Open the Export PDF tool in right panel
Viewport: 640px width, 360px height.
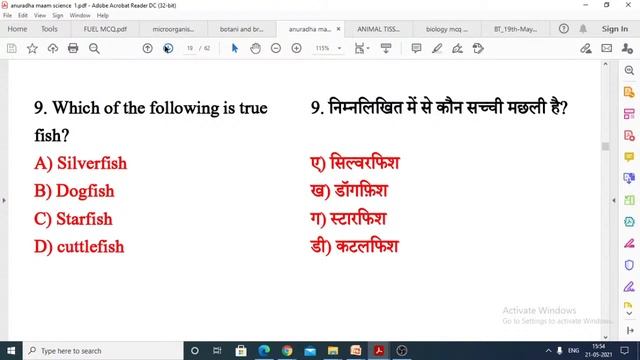pyautogui.click(x=629, y=92)
